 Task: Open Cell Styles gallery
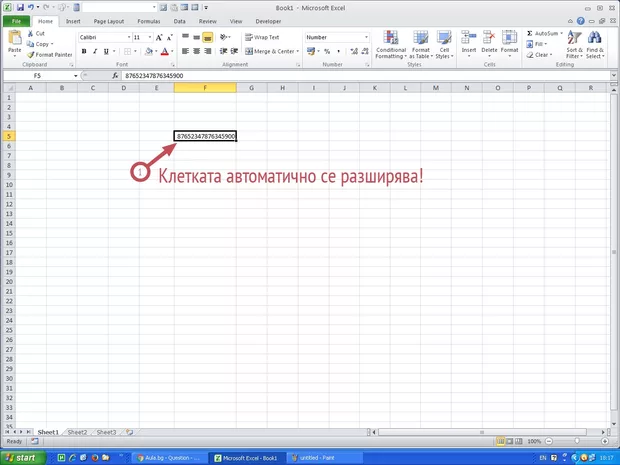point(444,45)
